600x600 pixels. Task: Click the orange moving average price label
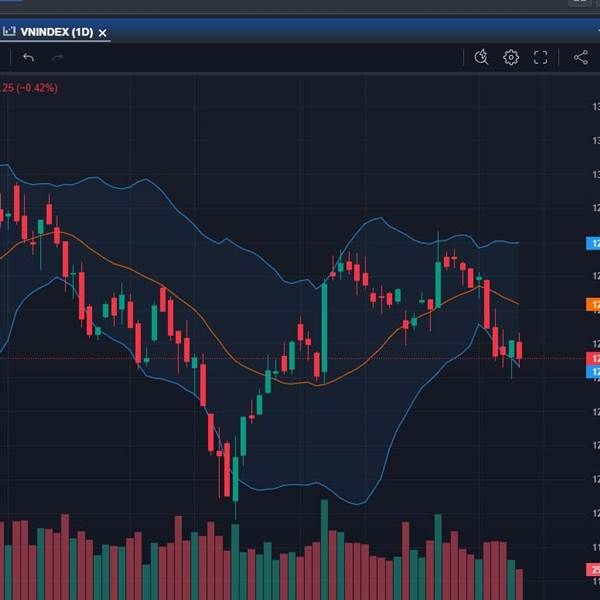(x=593, y=305)
